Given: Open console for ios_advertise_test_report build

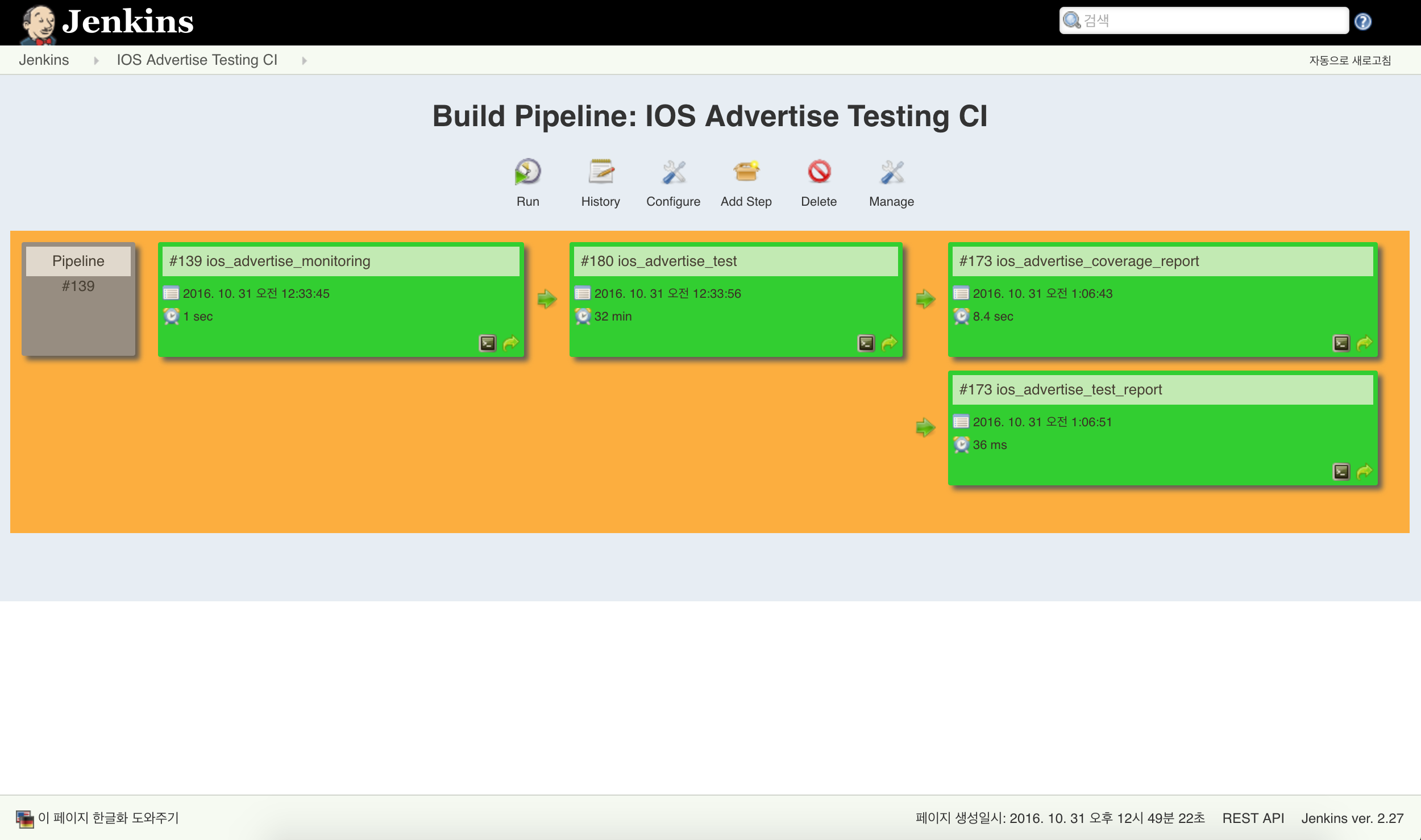Looking at the screenshot, I should (x=1341, y=472).
